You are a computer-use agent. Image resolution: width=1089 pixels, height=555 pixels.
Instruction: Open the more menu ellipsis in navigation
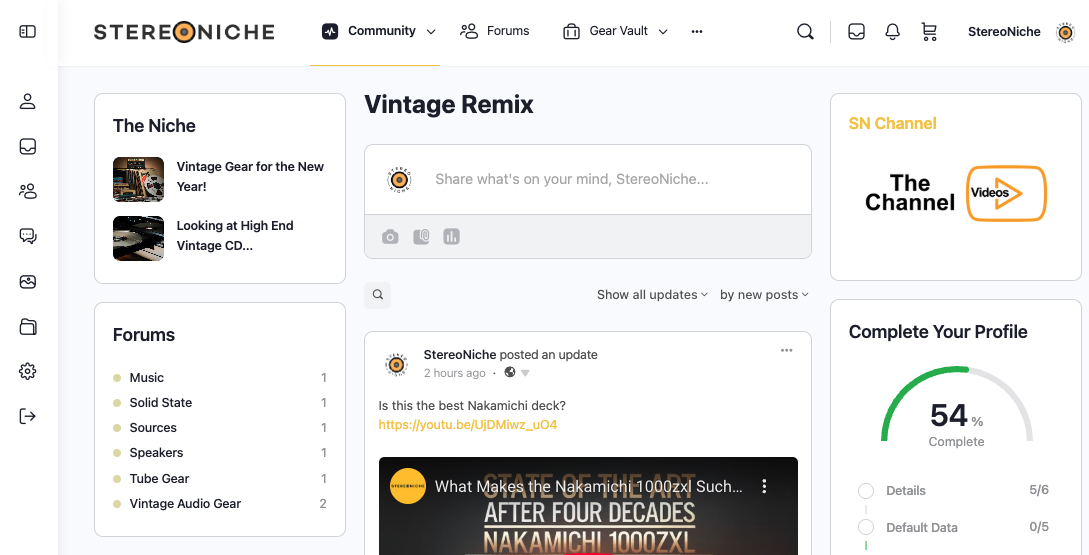pyautogui.click(x=697, y=32)
